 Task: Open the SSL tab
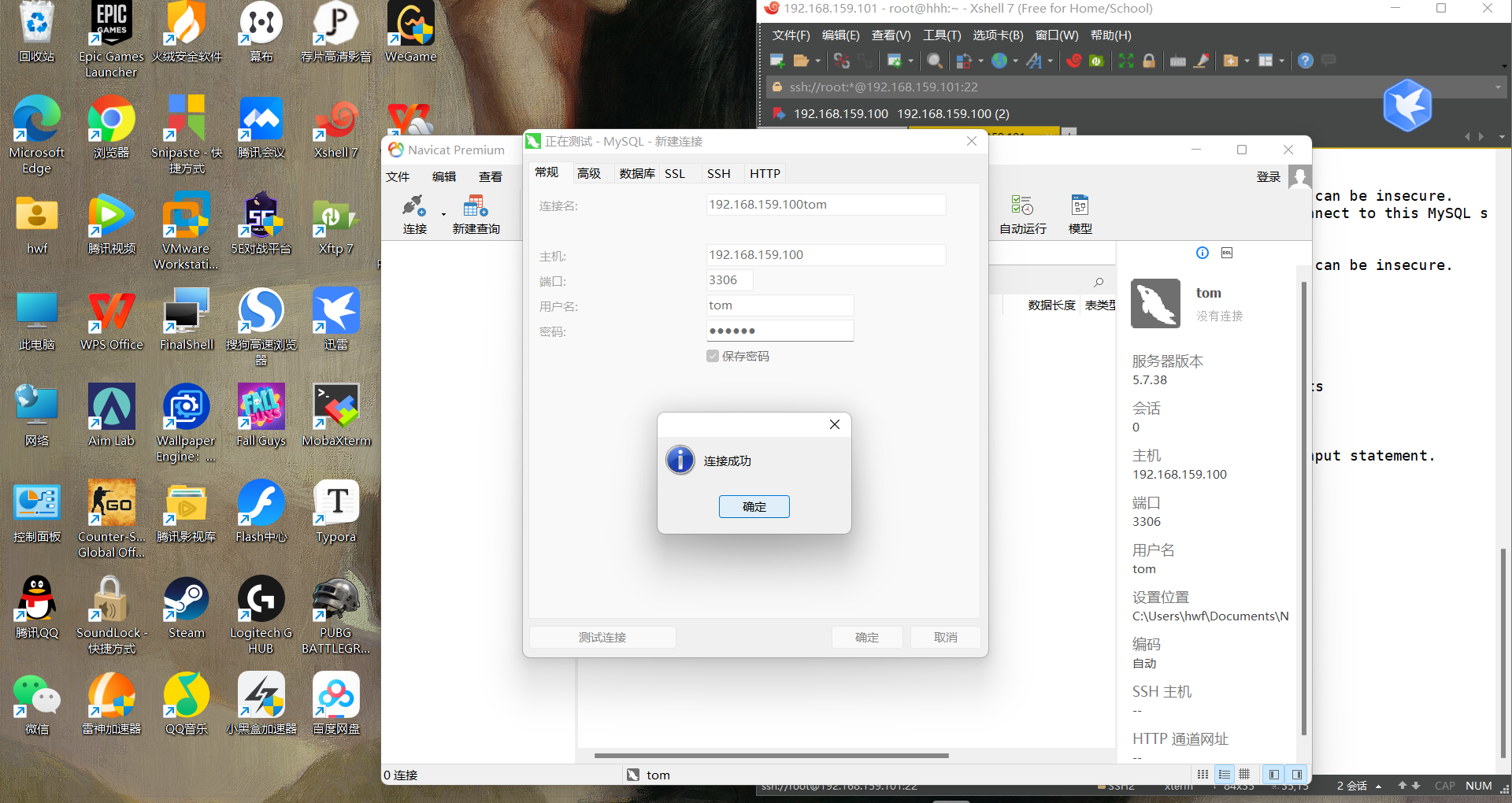[x=675, y=173]
